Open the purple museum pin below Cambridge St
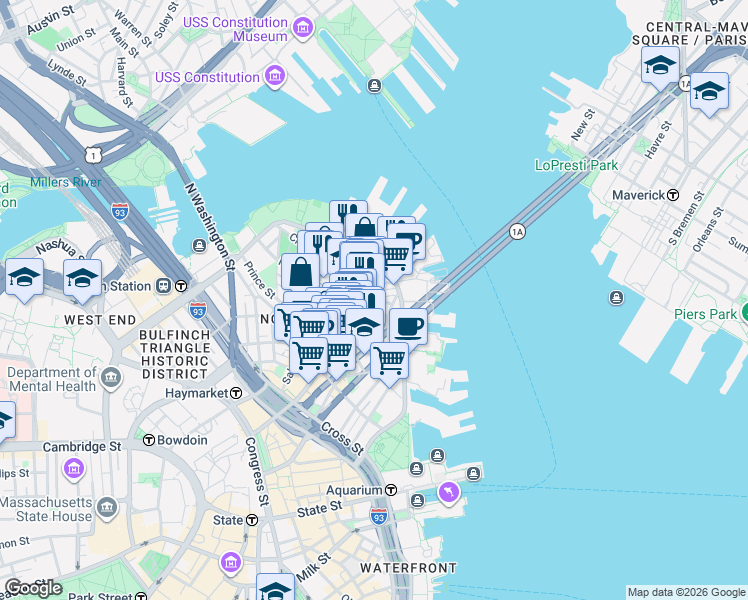The height and width of the screenshot is (600, 748). [74, 468]
